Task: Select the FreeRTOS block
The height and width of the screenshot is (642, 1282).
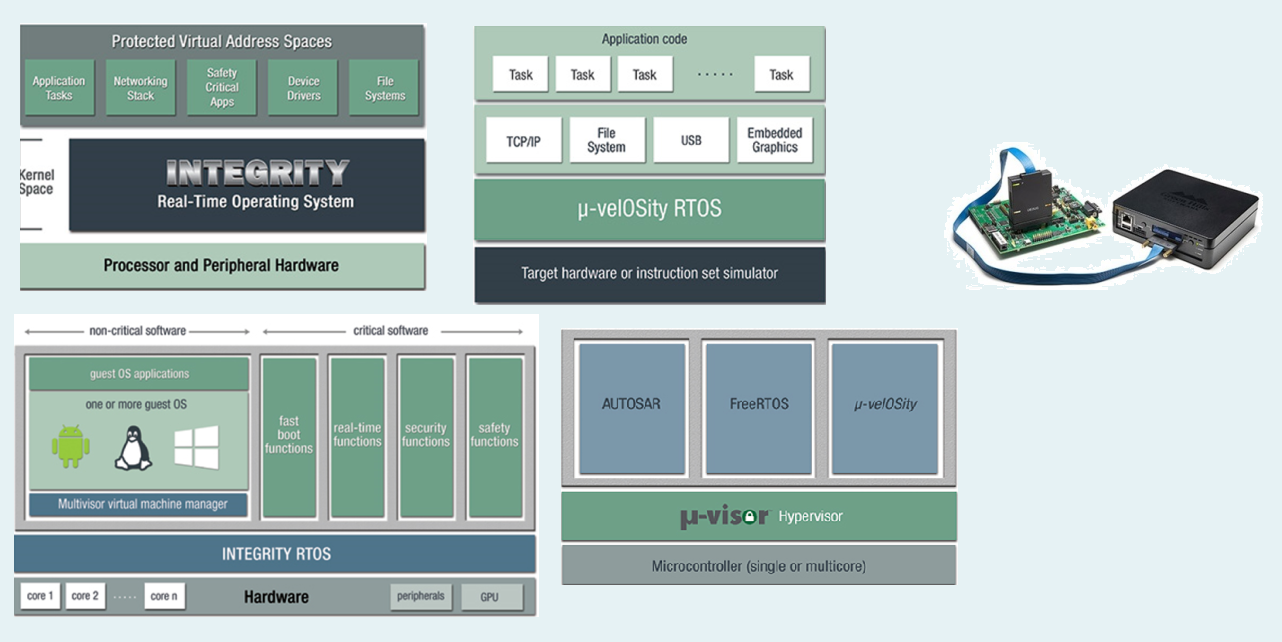Action: (759, 408)
